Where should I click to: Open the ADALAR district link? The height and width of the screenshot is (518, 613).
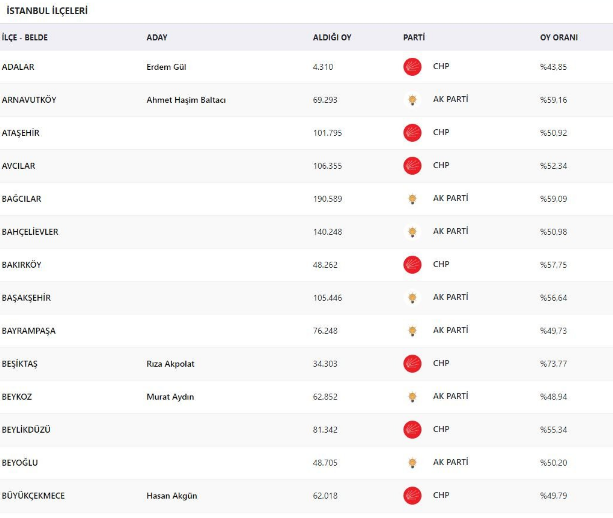click(x=19, y=67)
